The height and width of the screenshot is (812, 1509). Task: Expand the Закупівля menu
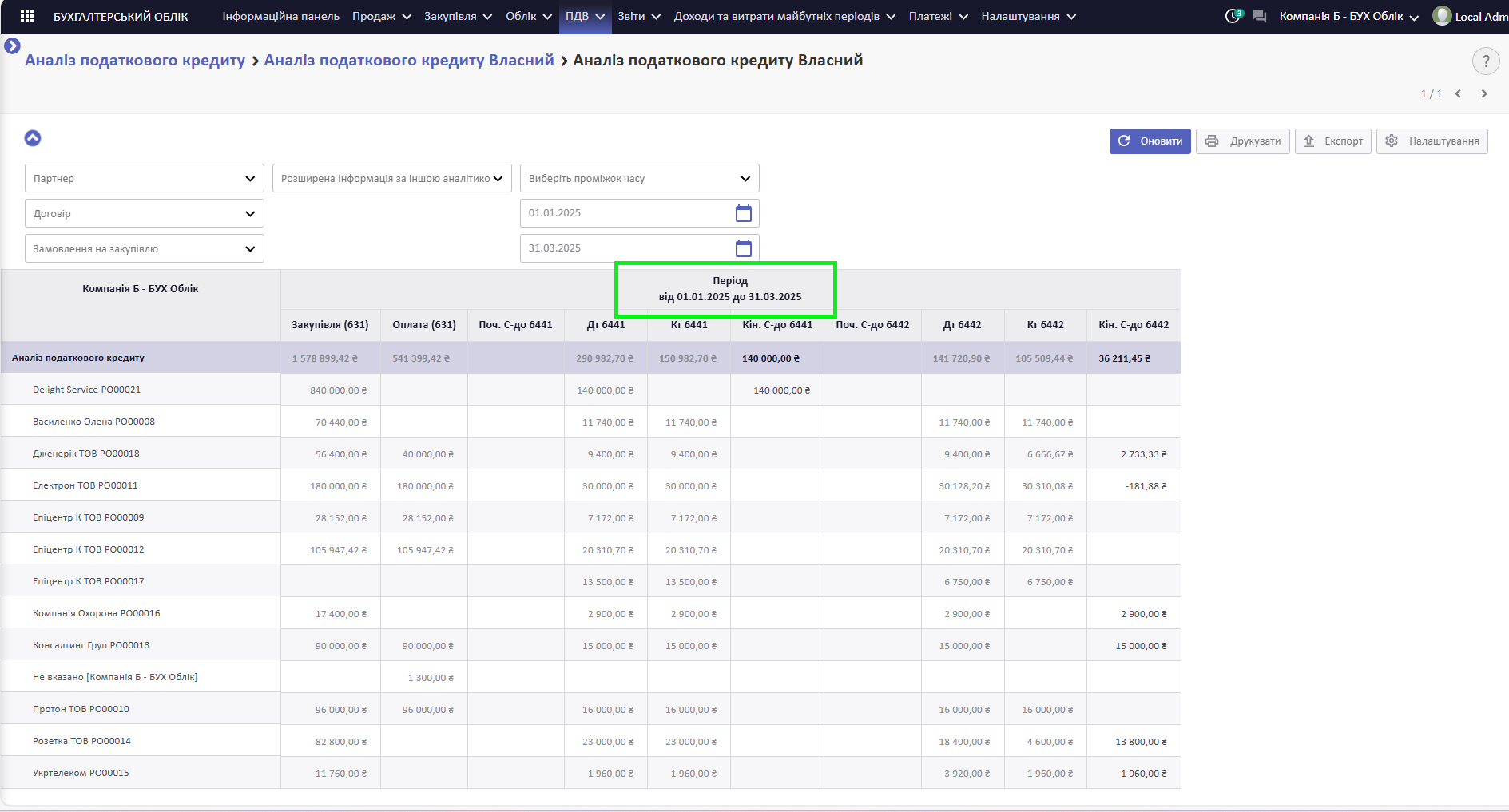(458, 16)
